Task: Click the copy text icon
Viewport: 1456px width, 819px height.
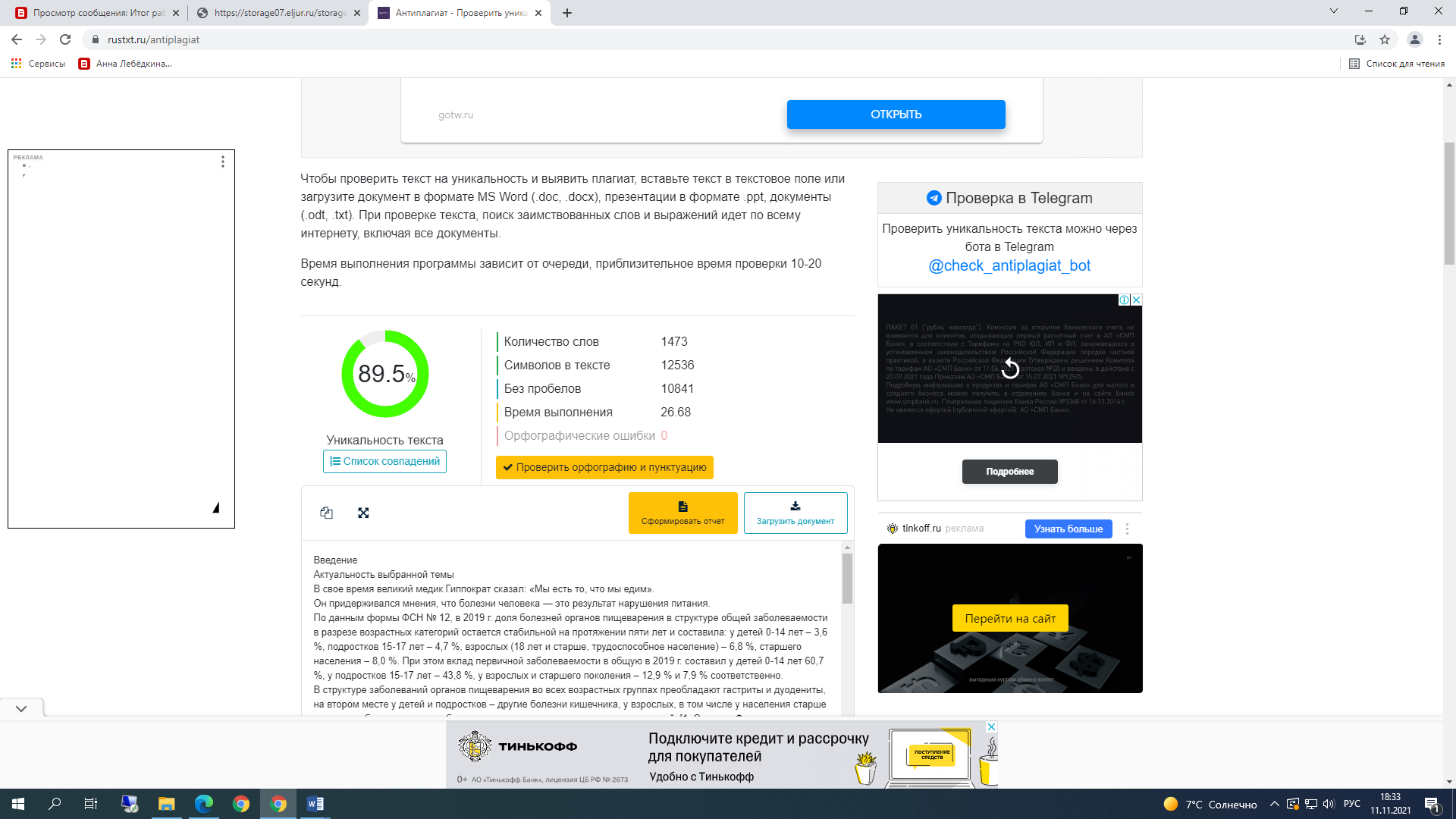Action: point(326,513)
